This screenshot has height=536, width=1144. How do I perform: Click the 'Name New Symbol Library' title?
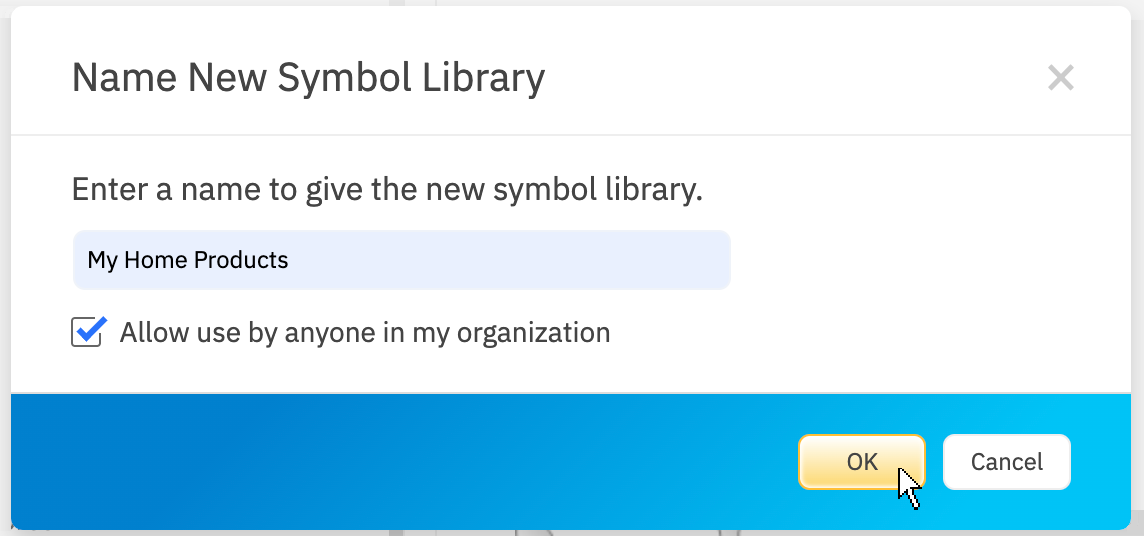pyautogui.click(x=308, y=78)
